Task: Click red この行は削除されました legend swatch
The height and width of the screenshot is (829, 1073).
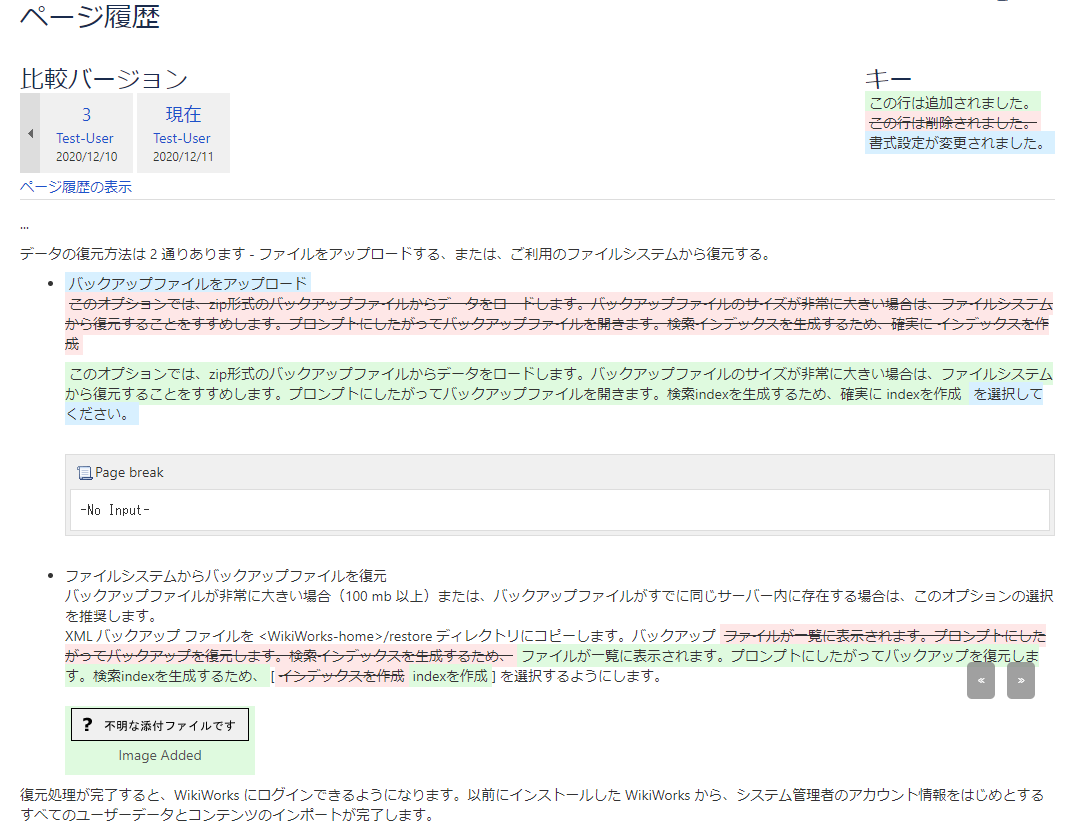Action: [x=951, y=123]
